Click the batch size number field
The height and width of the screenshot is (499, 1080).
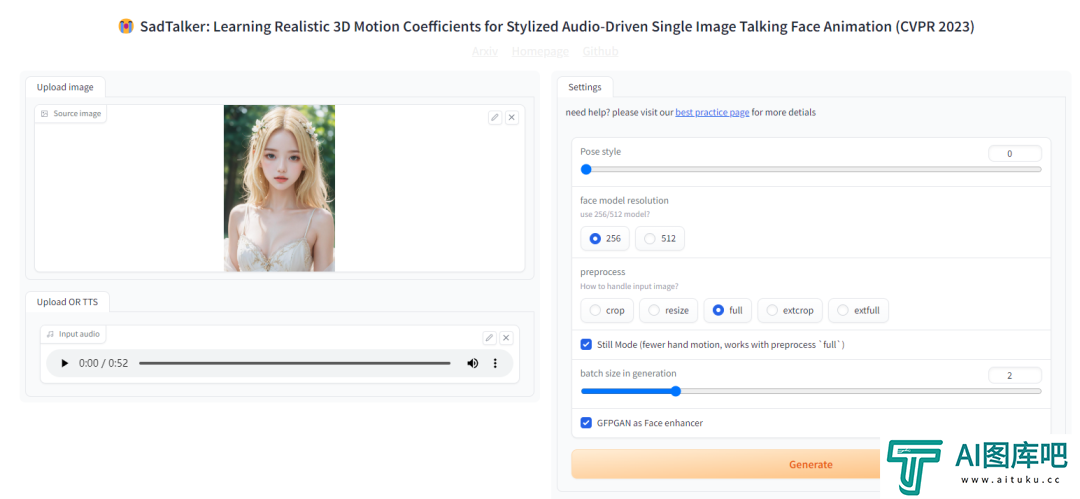(x=1015, y=375)
